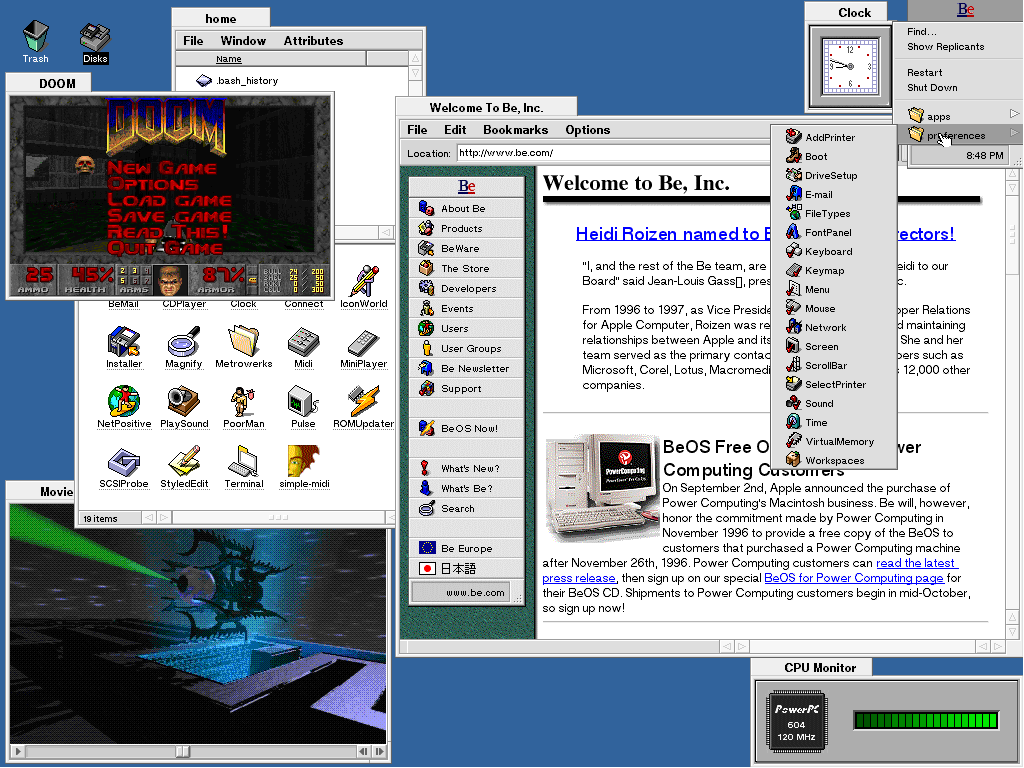Open Be Europe sidebar link
Viewport: 1024px width, 768px height.
pyautogui.click(x=467, y=548)
